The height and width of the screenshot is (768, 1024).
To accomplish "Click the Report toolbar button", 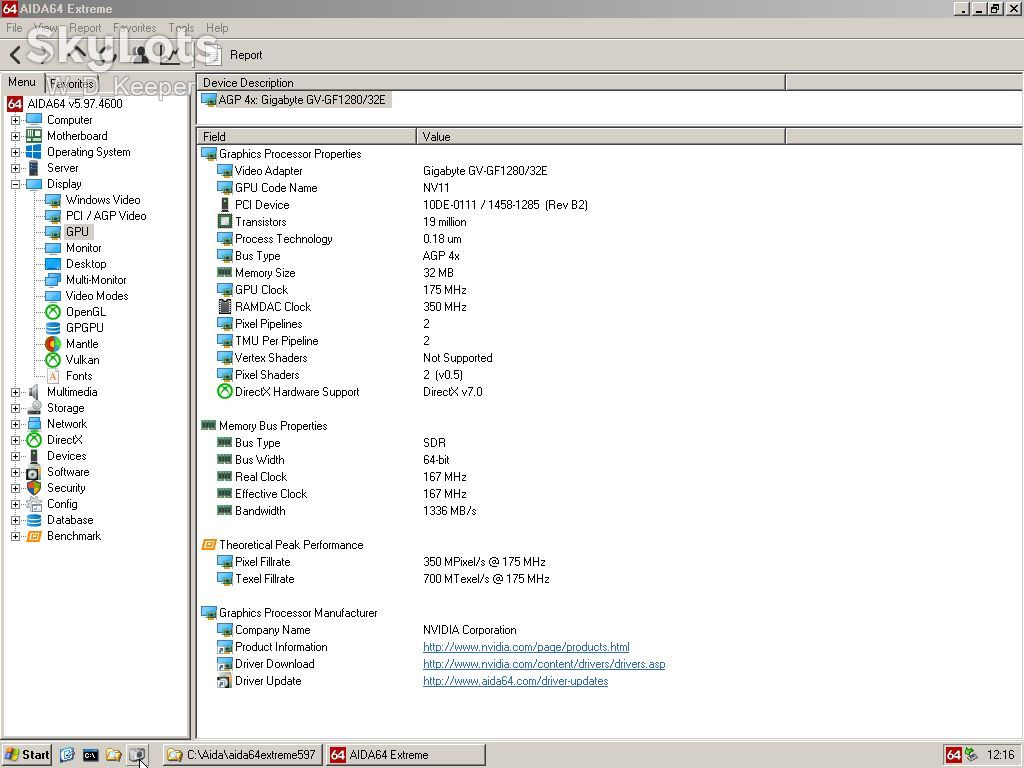I will point(234,56).
